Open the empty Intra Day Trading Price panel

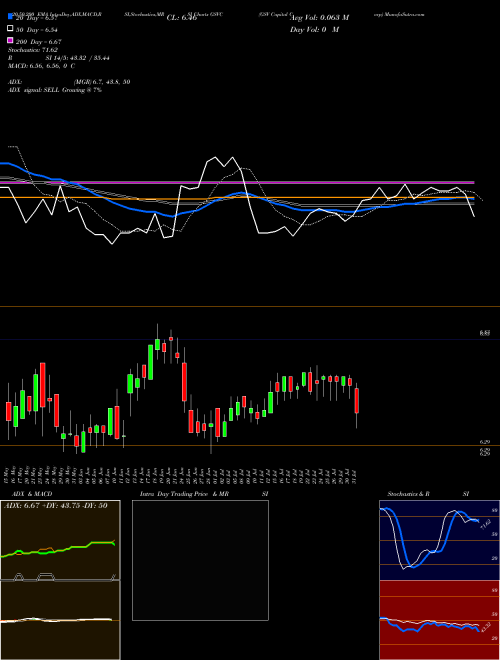pos(200,560)
